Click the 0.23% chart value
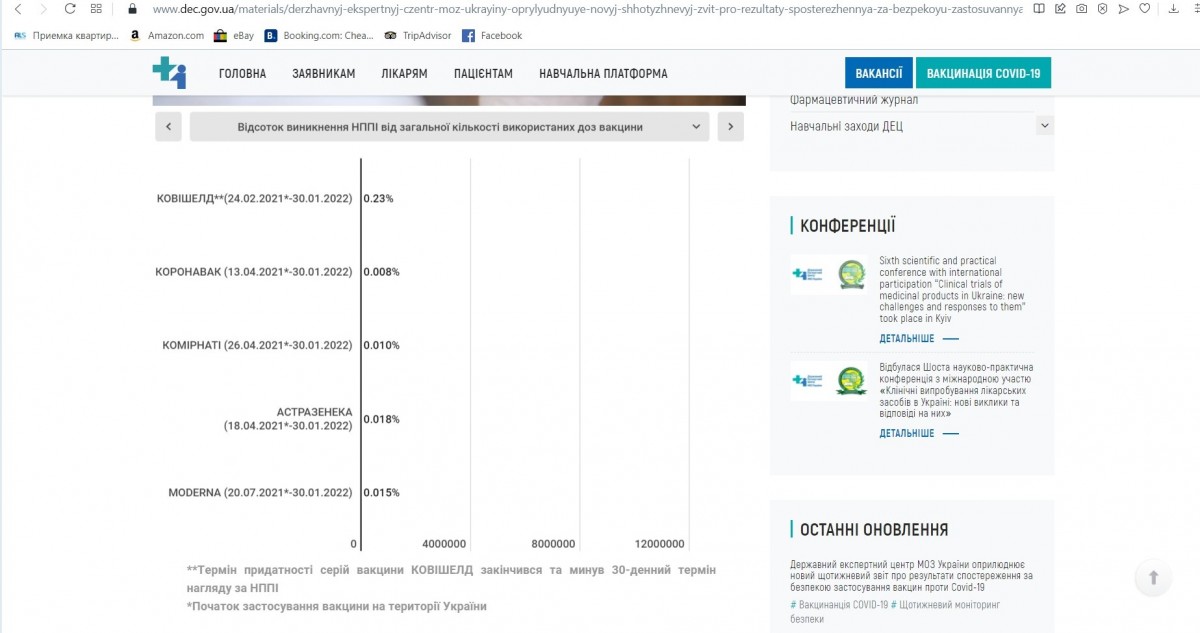Image resolution: width=1200 pixels, height=633 pixels. (x=378, y=198)
